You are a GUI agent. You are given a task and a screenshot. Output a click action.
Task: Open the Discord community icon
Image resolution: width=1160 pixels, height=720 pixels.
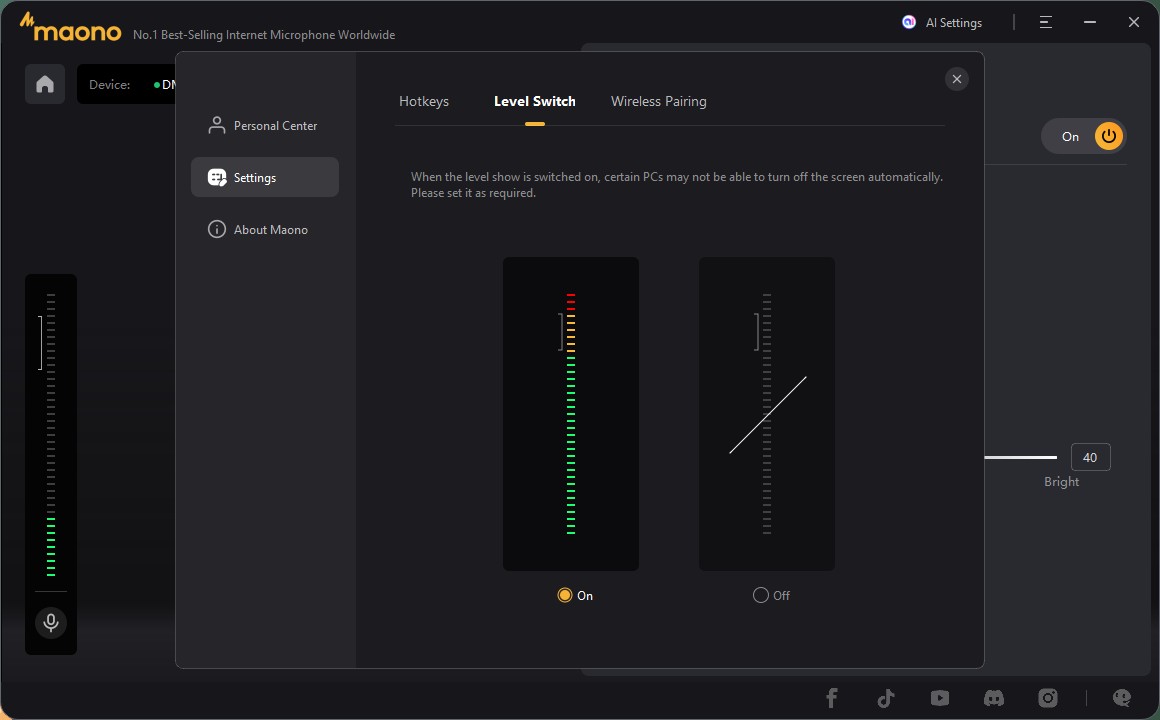click(x=993, y=698)
